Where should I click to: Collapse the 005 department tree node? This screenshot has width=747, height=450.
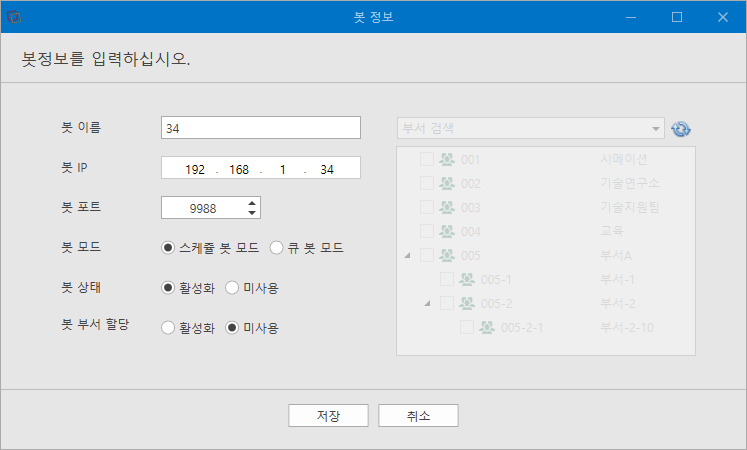pyautogui.click(x=407, y=256)
